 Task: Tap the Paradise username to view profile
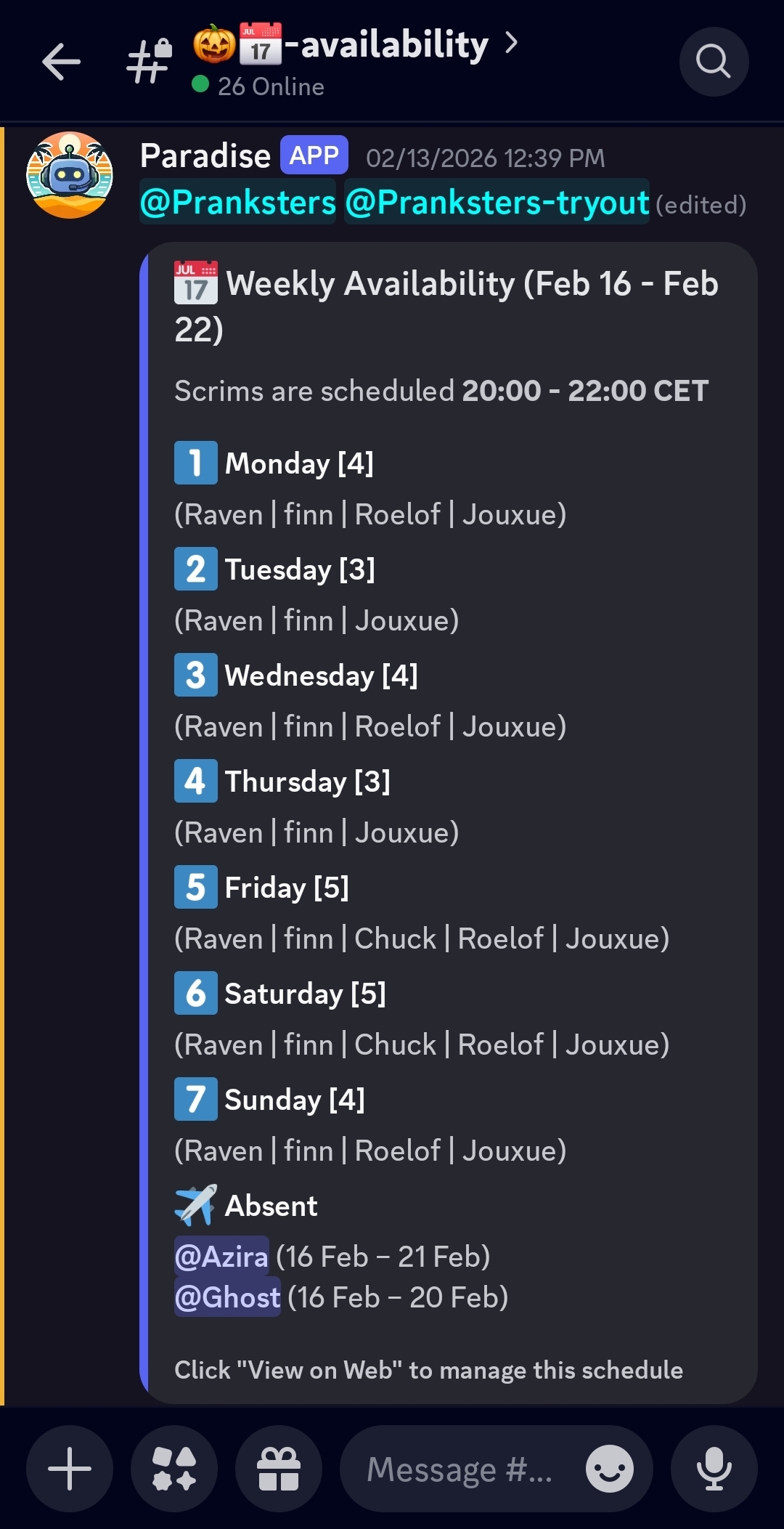[x=205, y=155]
